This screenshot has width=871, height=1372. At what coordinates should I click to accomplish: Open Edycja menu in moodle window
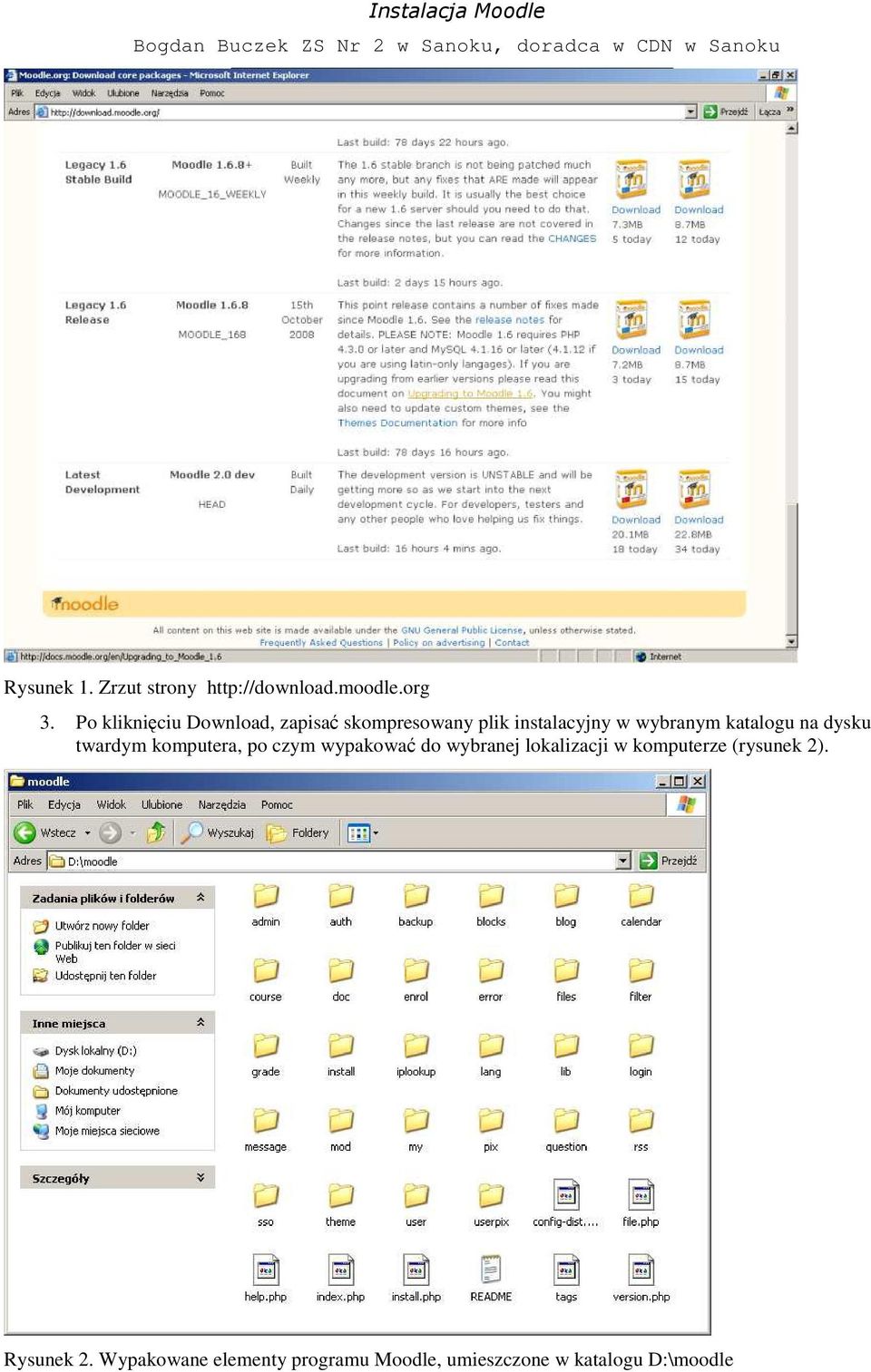pyautogui.click(x=64, y=804)
